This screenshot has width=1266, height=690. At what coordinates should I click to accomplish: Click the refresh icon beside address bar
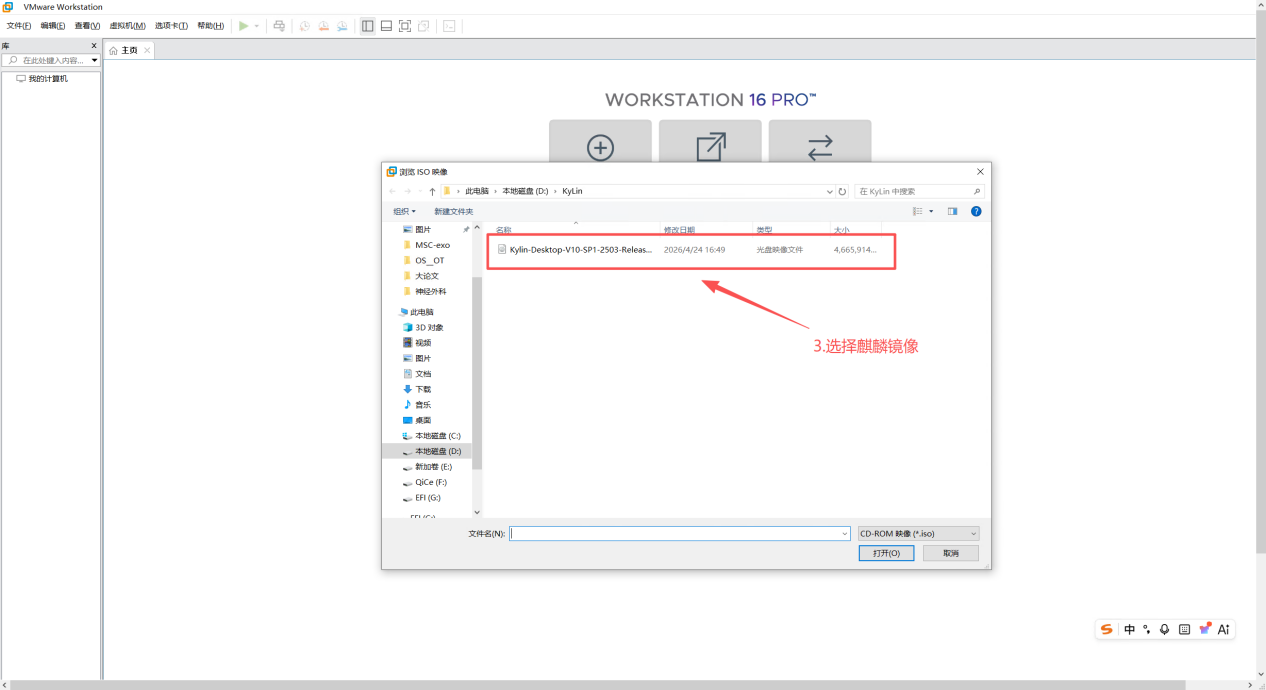tap(842, 191)
